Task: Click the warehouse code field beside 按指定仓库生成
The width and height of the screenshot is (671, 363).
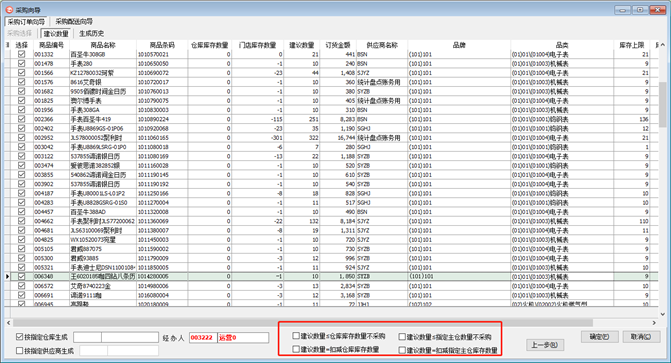Action: pyautogui.click(x=87, y=337)
